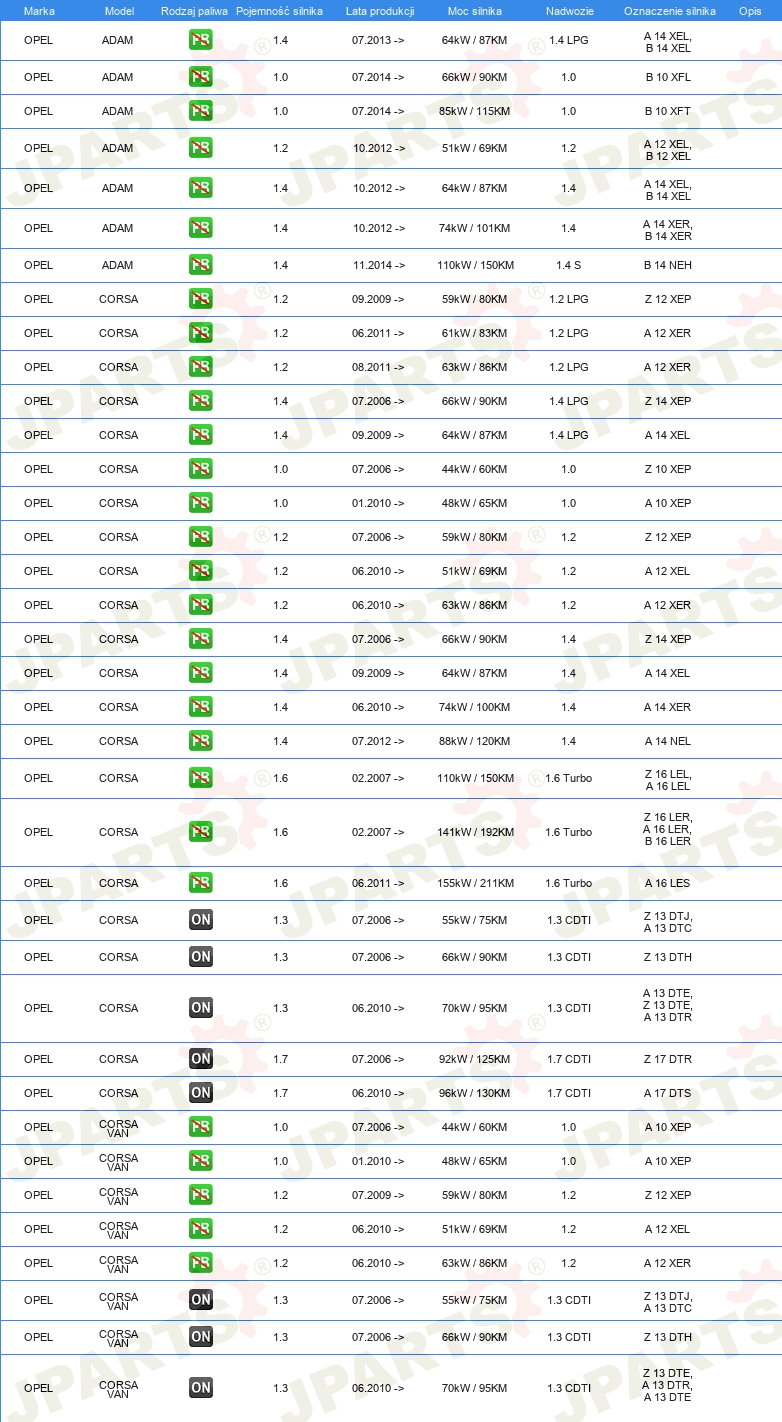This screenshot has width=782, height=1422.
Task: Click the production date 07.2009 ->
Action: tap(379, 1195)
